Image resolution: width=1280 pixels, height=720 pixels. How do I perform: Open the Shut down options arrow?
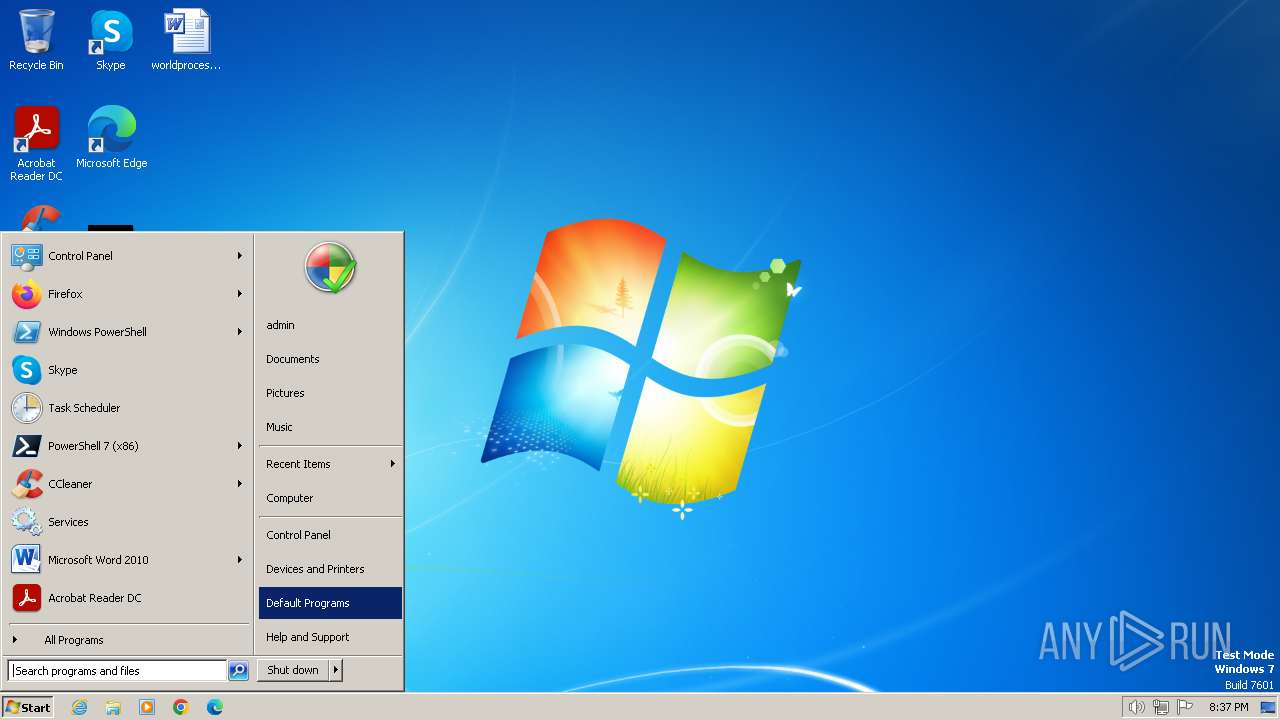click(x=336, y=671)
